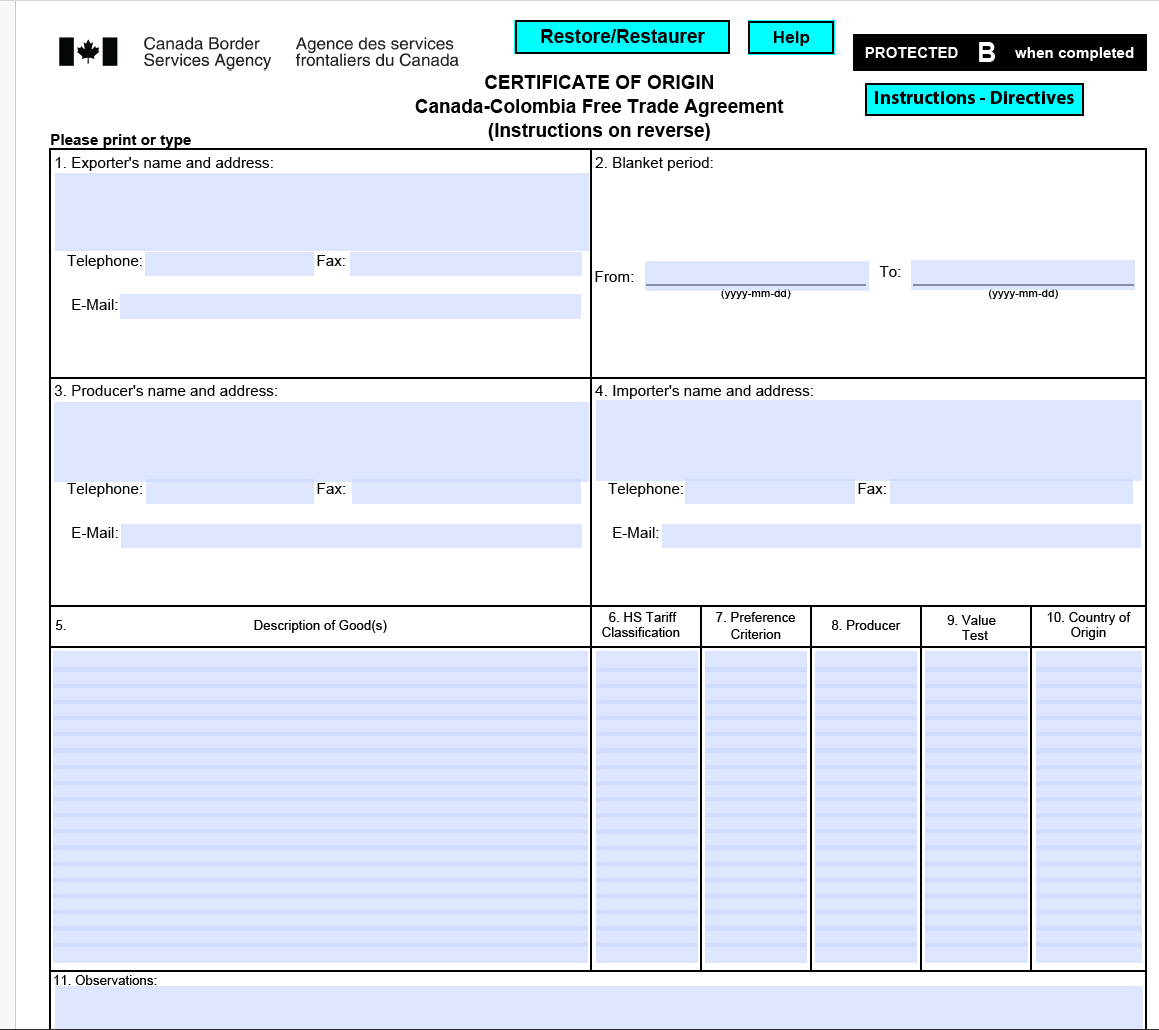The width and height of the screenshot is (1159, 1030).
Task: Click Exporter's name and address field
Action: point(322,212)
